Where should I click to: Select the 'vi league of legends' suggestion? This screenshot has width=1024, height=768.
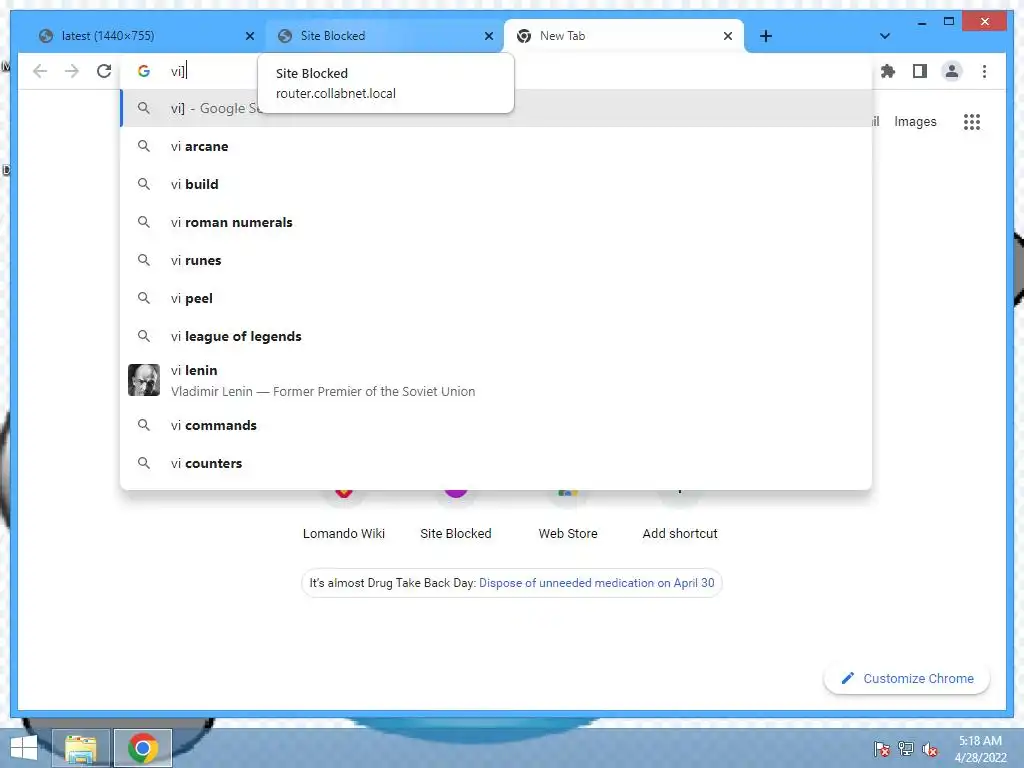click(x=496, y=336)
